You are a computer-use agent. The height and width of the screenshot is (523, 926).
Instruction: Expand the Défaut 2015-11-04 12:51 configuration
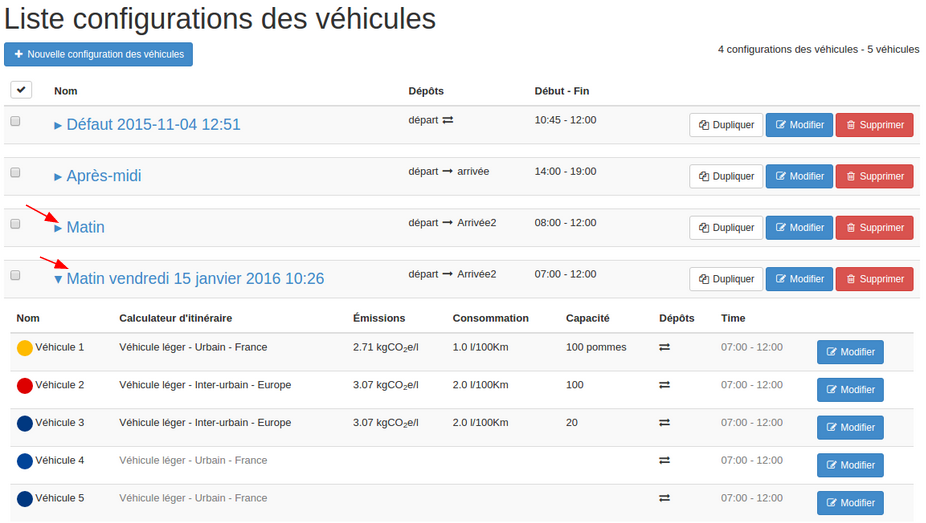click(x=58, y=126)
